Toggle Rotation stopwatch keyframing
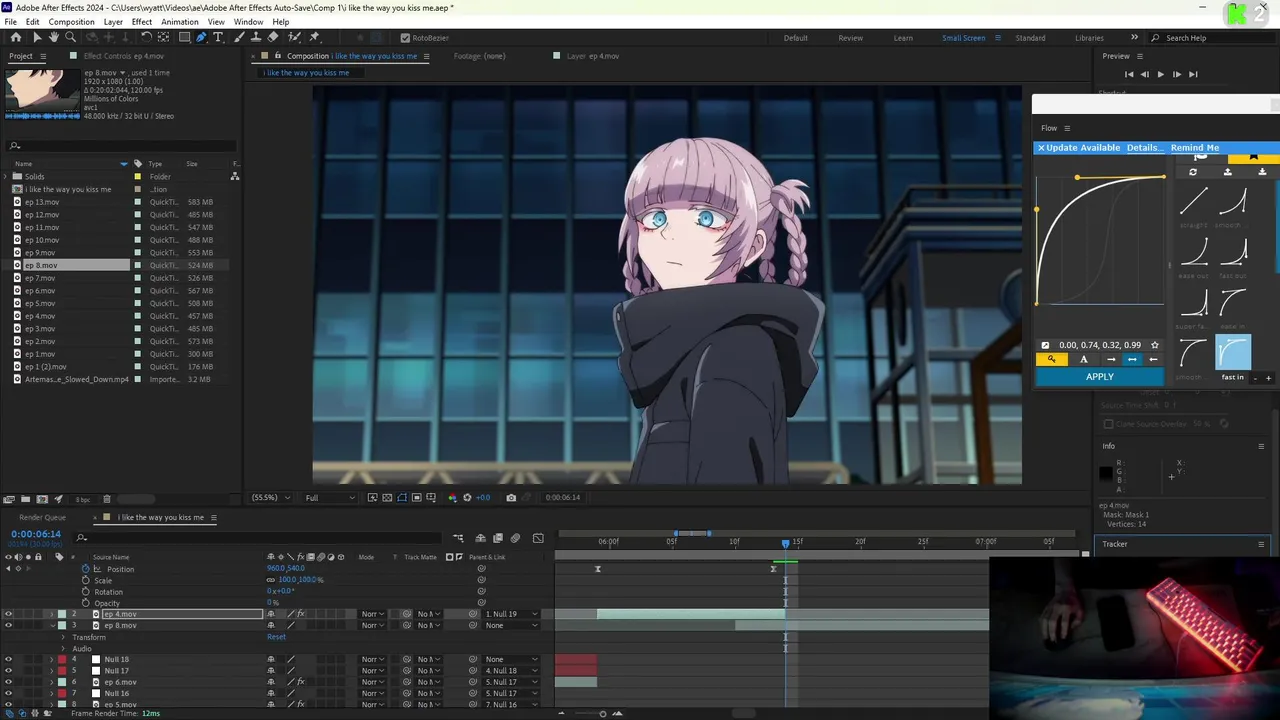This screenshot has width=1280, height=720. [85, 592]
